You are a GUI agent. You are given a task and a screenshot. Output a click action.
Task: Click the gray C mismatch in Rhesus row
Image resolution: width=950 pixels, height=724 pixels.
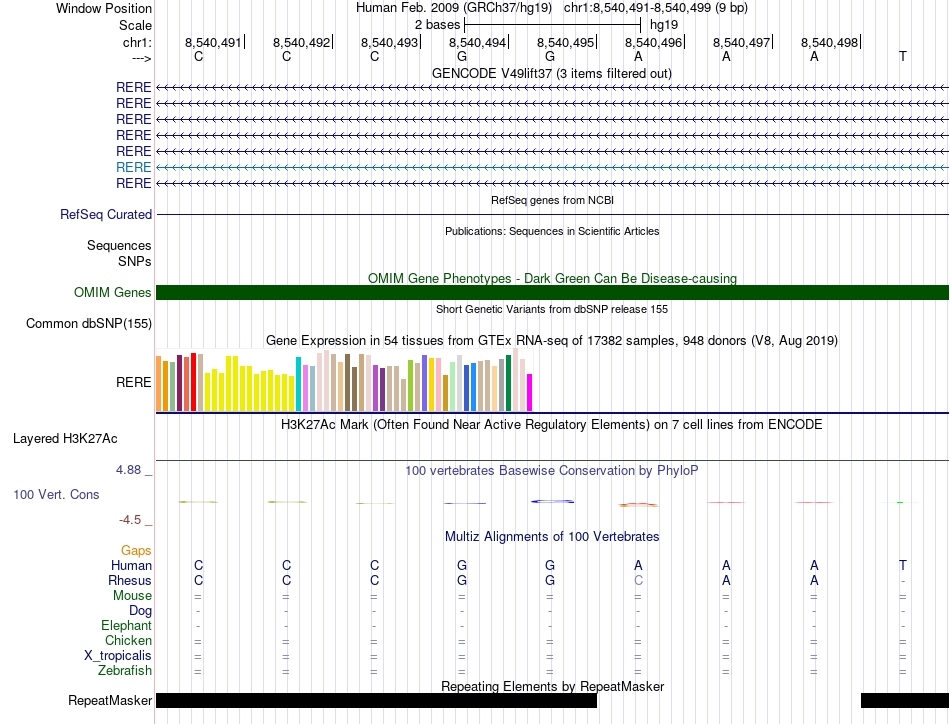638,580
